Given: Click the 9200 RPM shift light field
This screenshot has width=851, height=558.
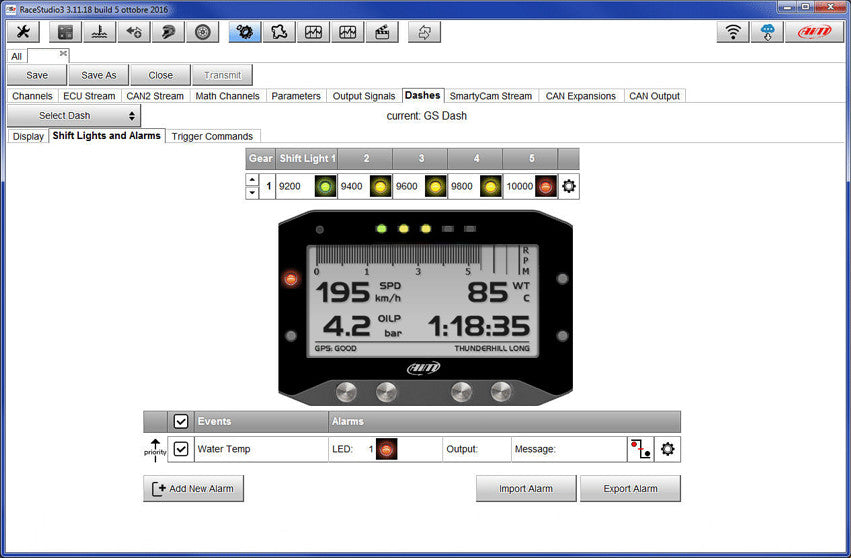Looking at the screenshot, I should tap(292, 186).
